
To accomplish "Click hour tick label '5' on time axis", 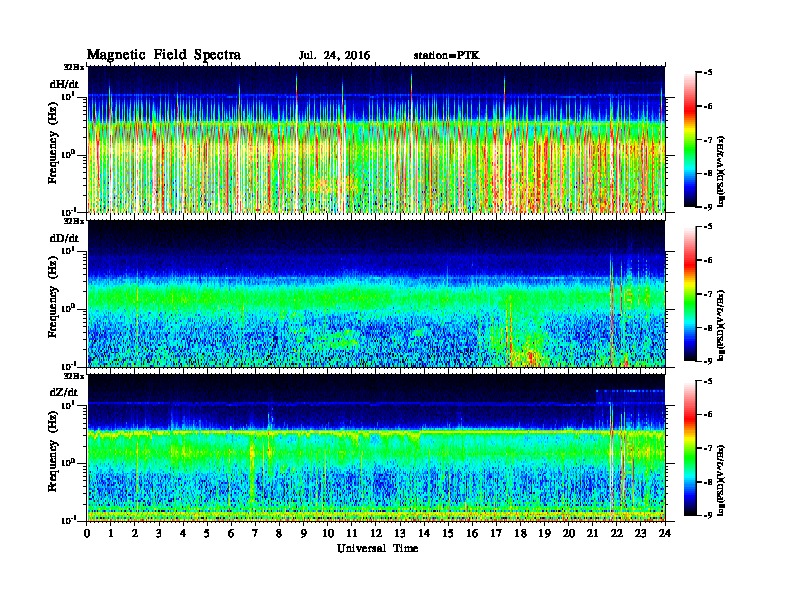I will [x=207, y=534].
